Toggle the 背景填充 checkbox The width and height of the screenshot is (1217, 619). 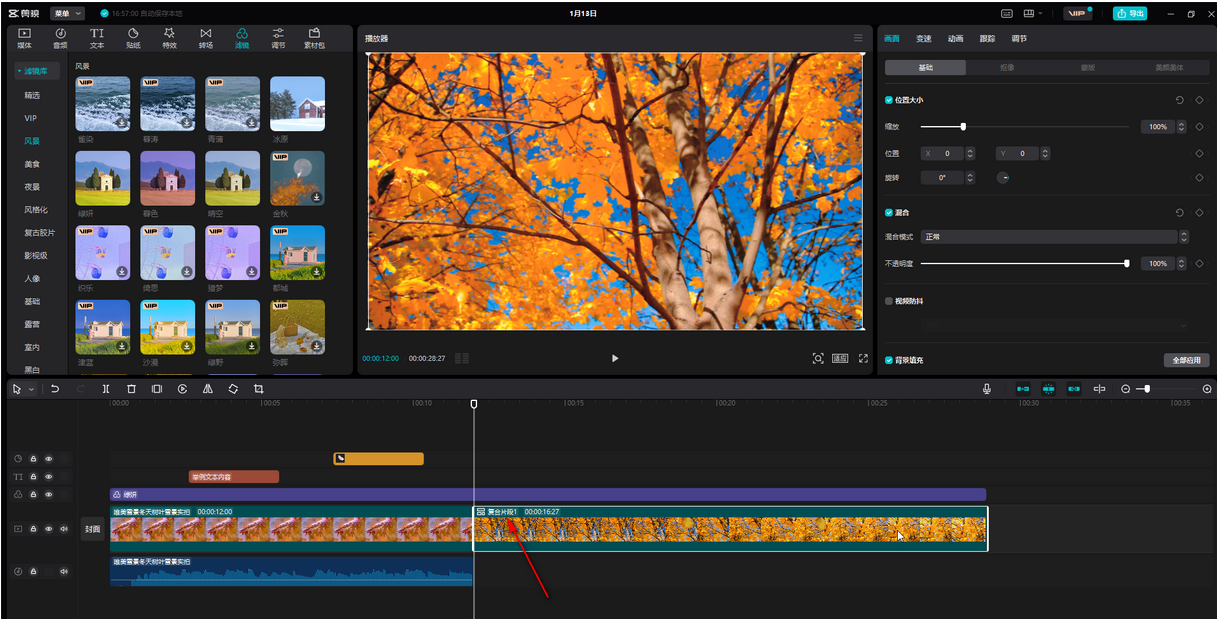point(889,360)
